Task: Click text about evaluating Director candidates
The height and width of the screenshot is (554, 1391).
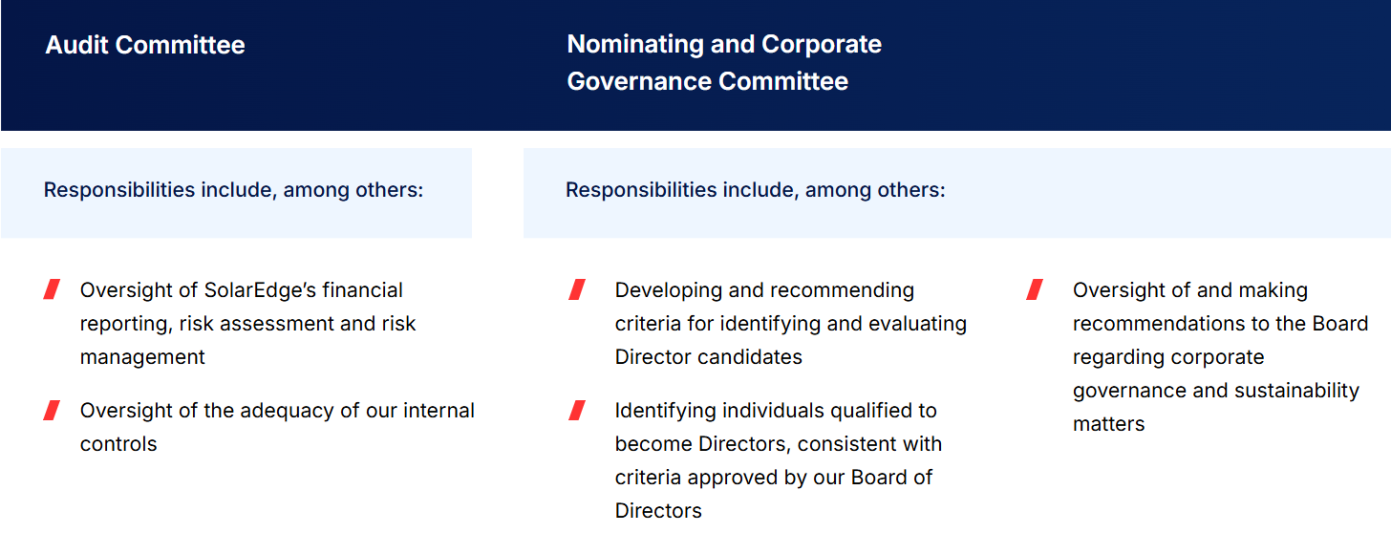Action: click(790, 324)
